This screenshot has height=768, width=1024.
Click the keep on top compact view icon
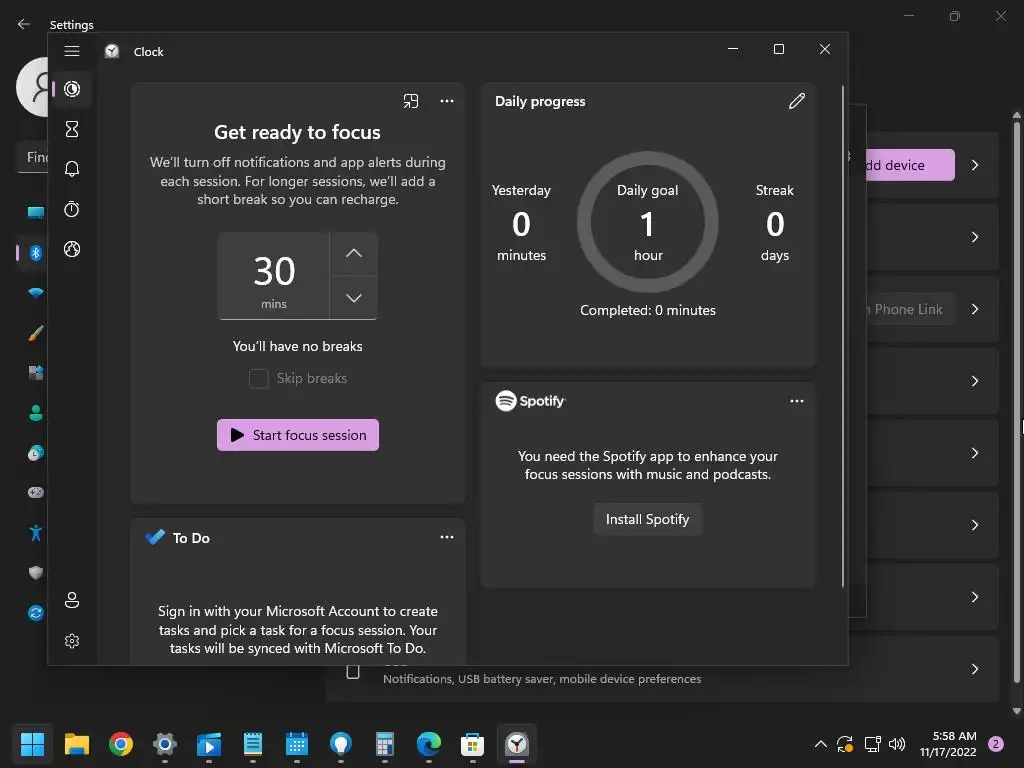click(x=411, y=101)
